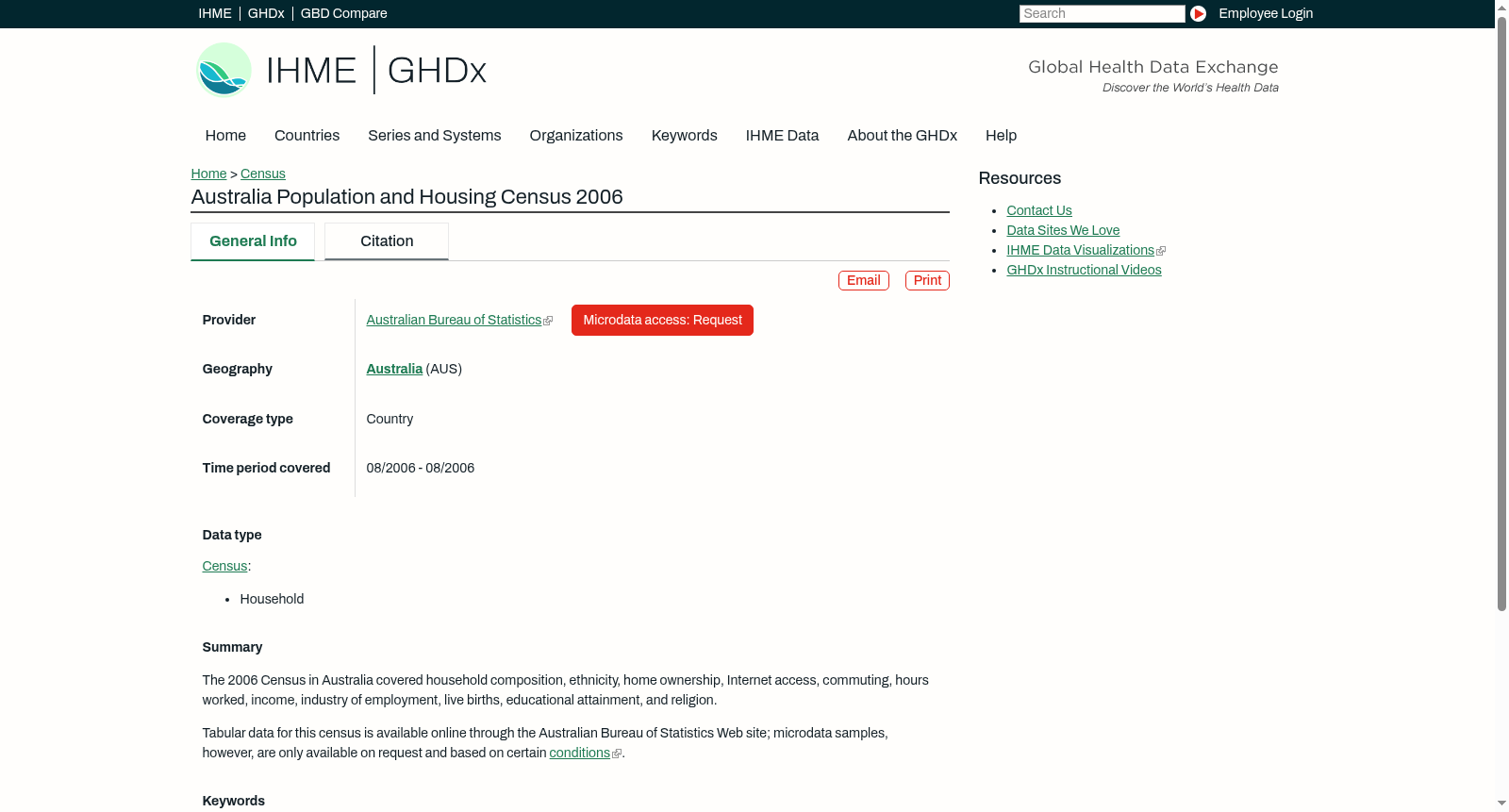1509x812 pixels.
Task: Open Contact Us resource link
Action: (x=1039, y=210)
